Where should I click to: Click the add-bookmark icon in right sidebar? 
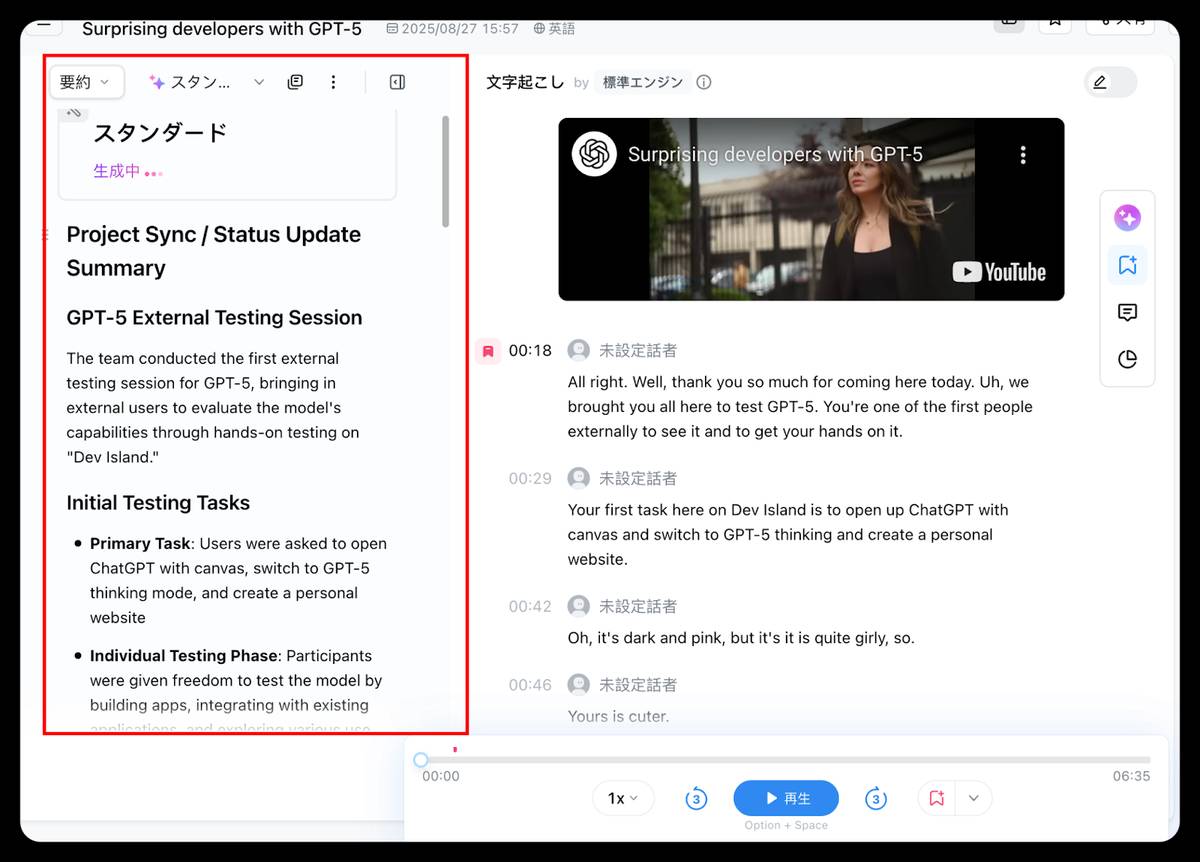[x=1127, y=265]
